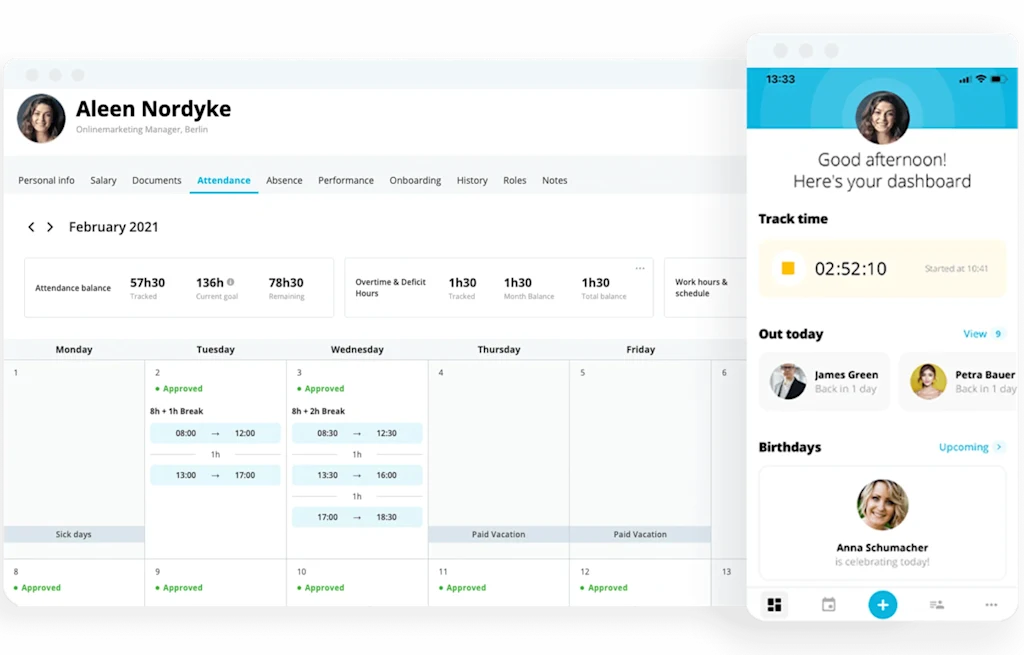Viewport: 1024px width, 655px height.
Task: Click the 02:52:10 timer readout
Action: coord(850,268)
